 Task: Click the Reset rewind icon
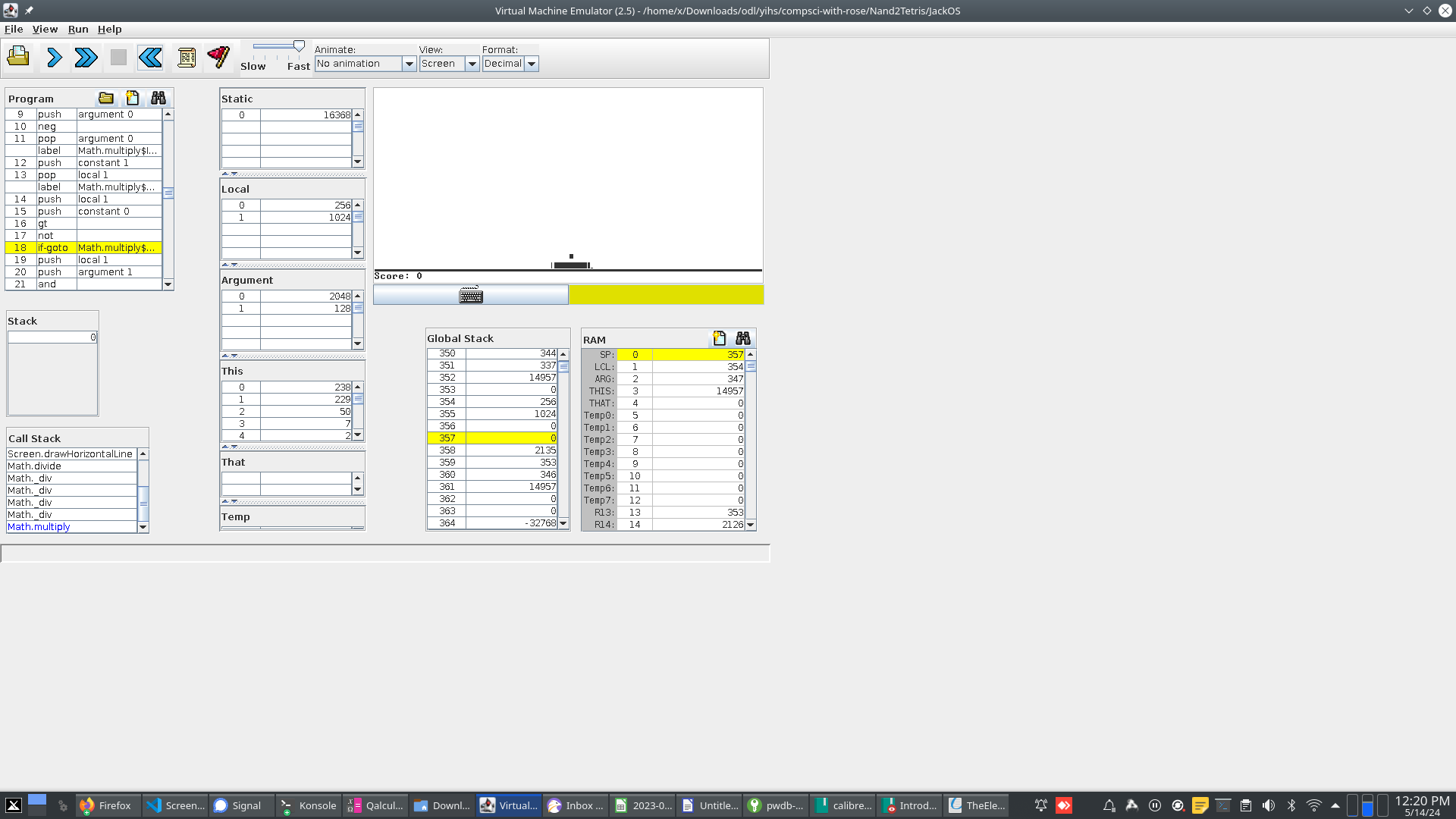tap(150, 57)
